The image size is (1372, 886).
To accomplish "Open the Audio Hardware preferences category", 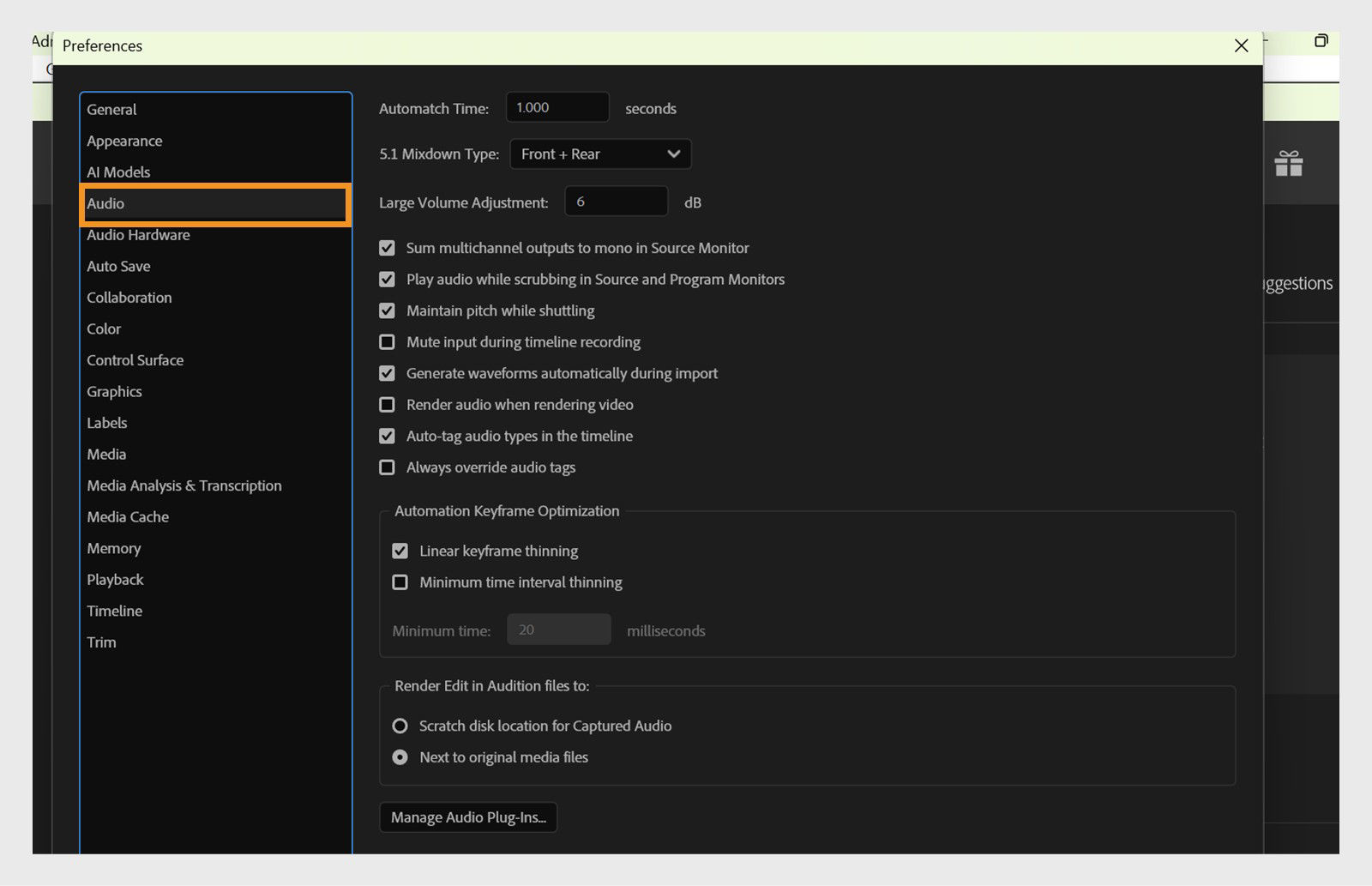I will (138, 235).
